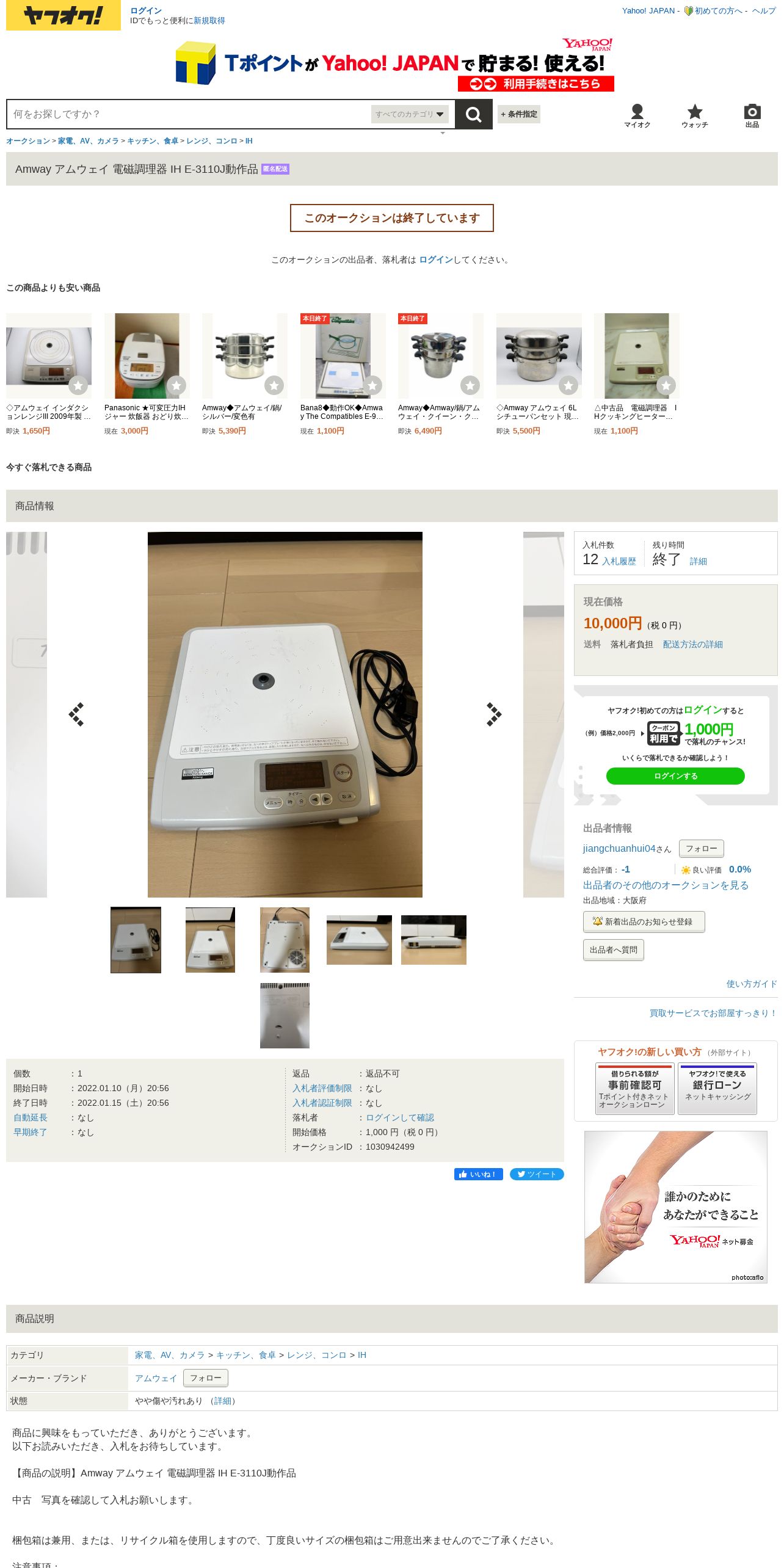The width and height of the screenshot is (784, 1568).
Task: Share via the blue ツイート button
Action: (537, 1174)
